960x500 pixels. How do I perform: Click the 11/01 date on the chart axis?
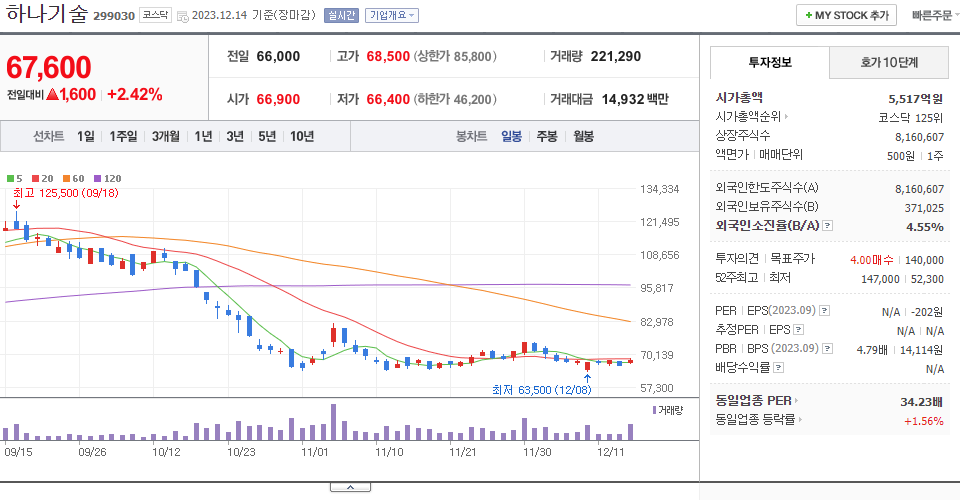[315, 452]
